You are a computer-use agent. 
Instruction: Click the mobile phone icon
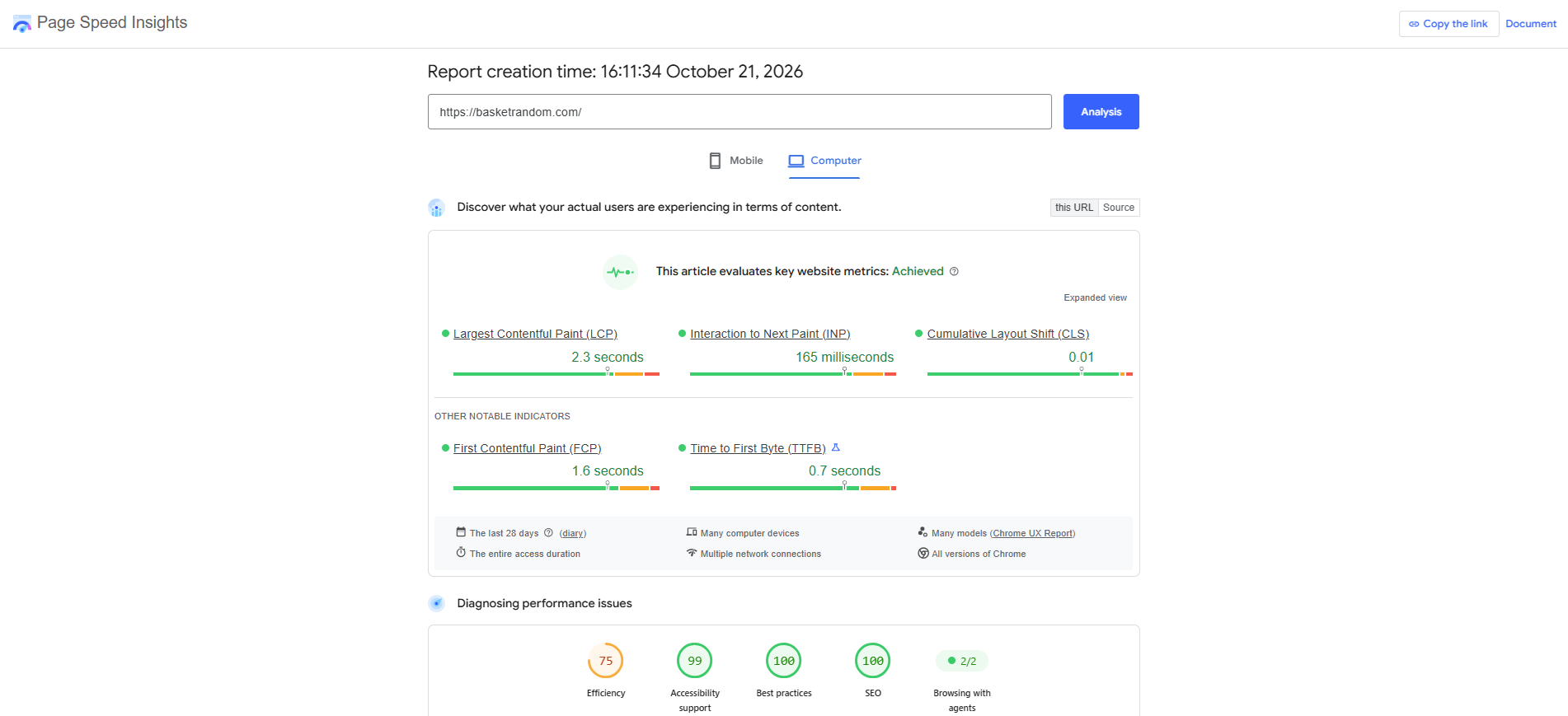(x=715, y=161)
